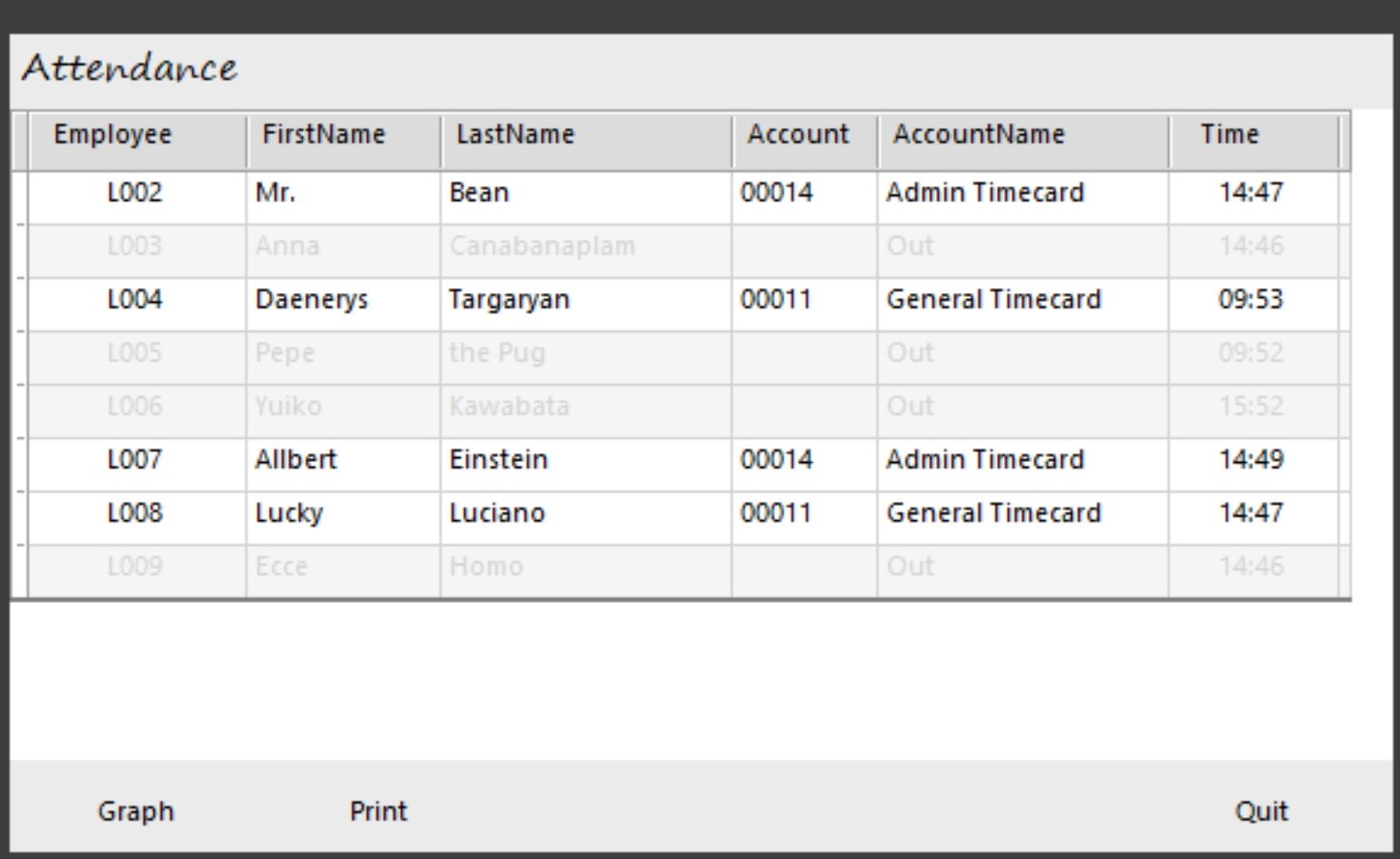
Task: Sort by the Employee column header
Action: pyautogui.click(x=113, y=135)
